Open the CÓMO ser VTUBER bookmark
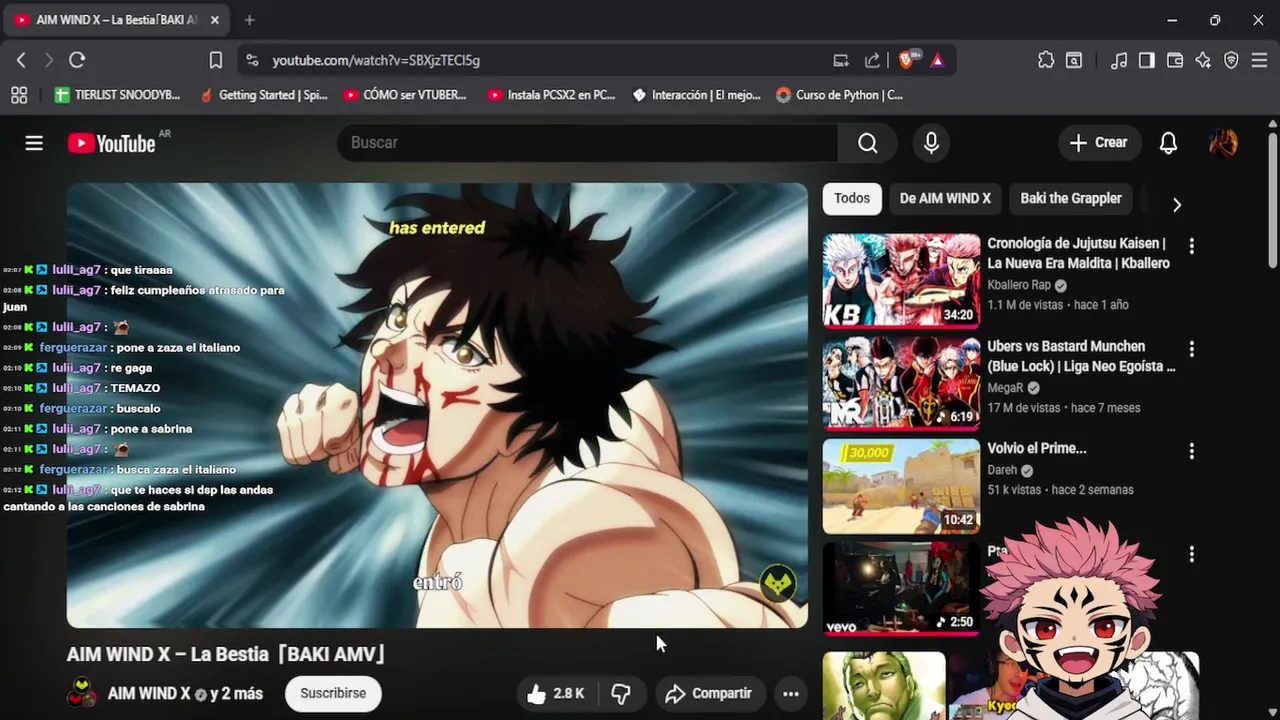 (x=405, y=95)
